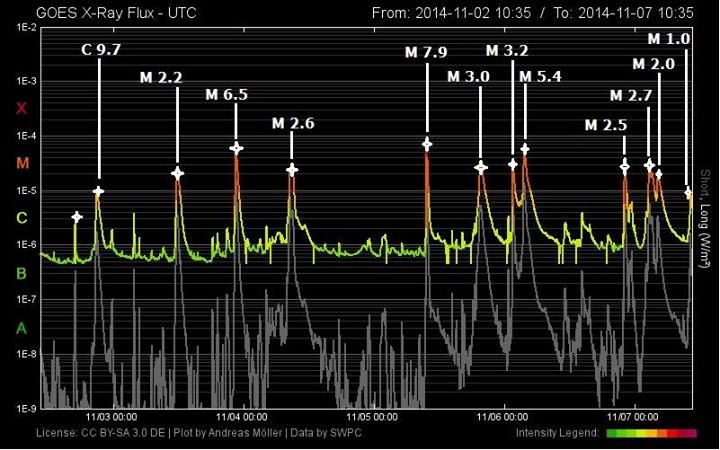Click the peak marker under the M 2.2 label

tap(178, 173)
